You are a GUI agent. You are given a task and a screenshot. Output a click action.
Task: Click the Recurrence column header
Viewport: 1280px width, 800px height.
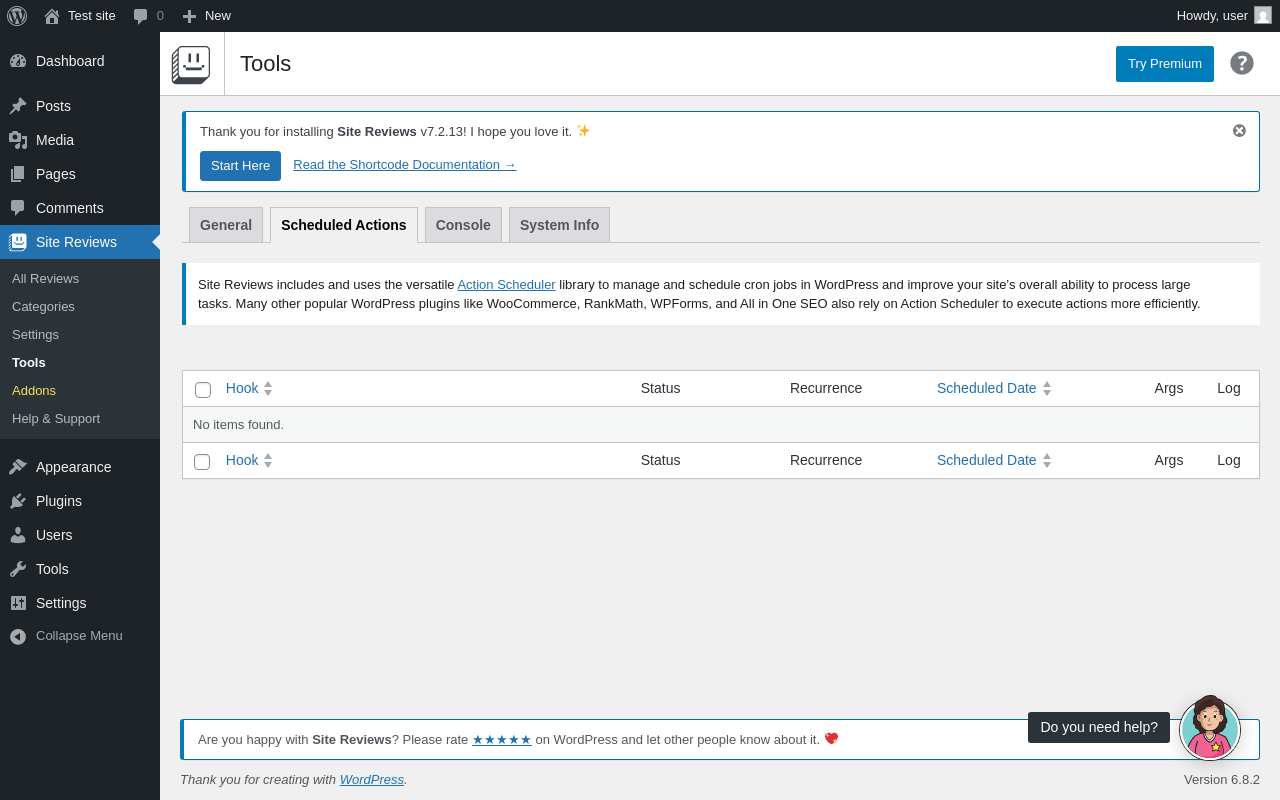[x=826, y=388]
